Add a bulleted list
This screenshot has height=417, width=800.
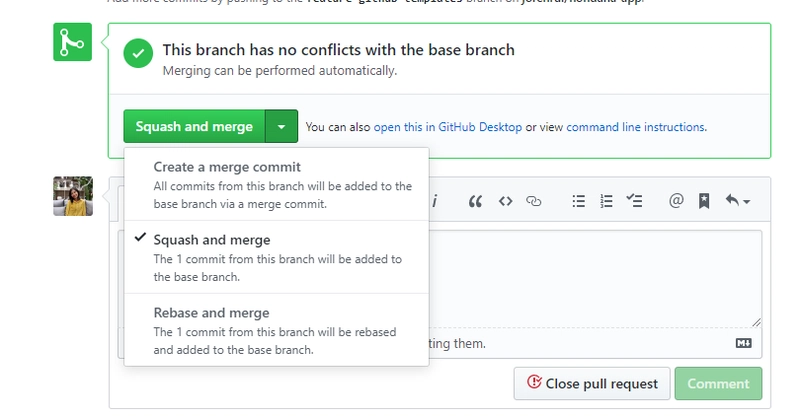[578, 201]
